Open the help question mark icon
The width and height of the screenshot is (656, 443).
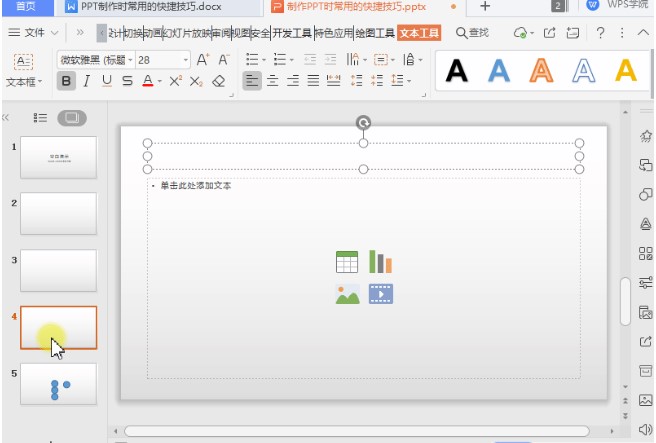600,33
